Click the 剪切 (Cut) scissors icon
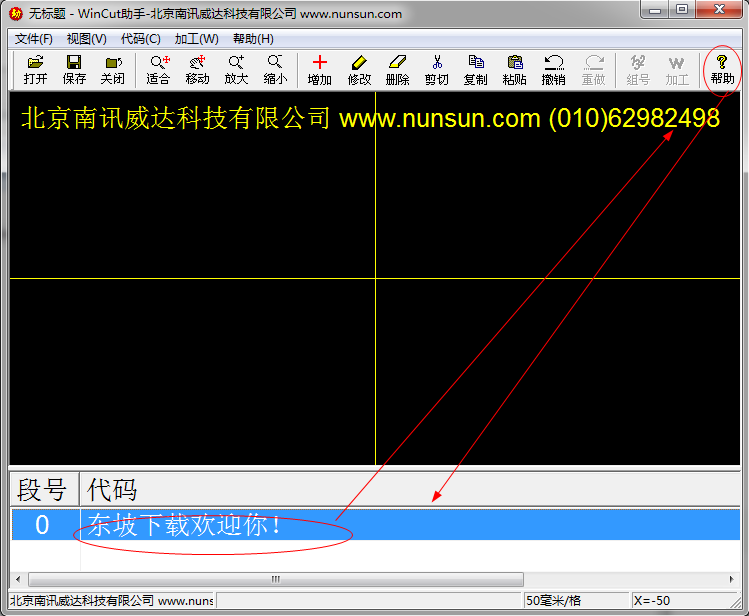The height and width of the screenshot is (616, 749). (x=437, y=70)
